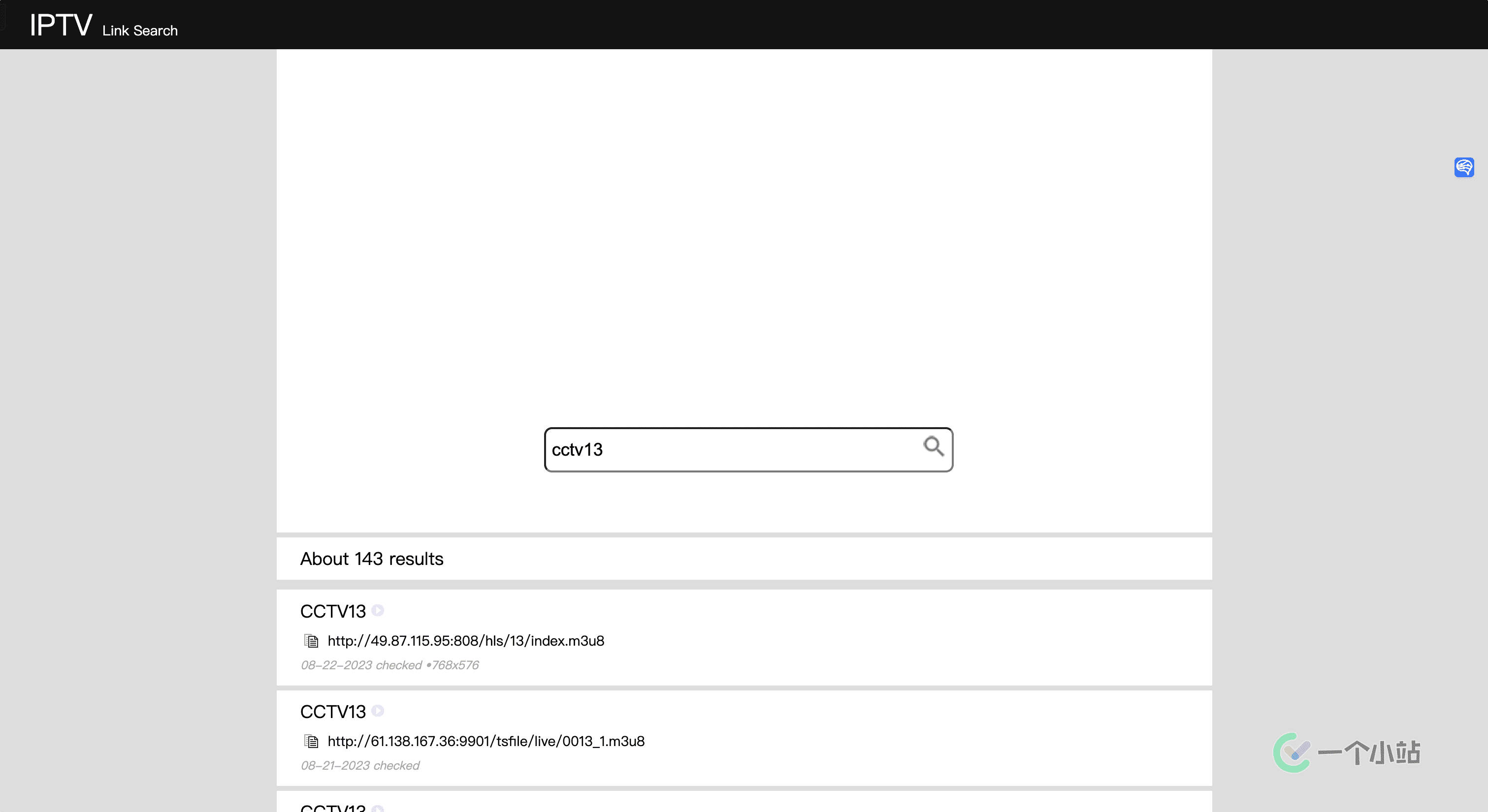Click copy icon before 49.87.115.95 link
Screen dimensions: 1488x812
[311, 640]
